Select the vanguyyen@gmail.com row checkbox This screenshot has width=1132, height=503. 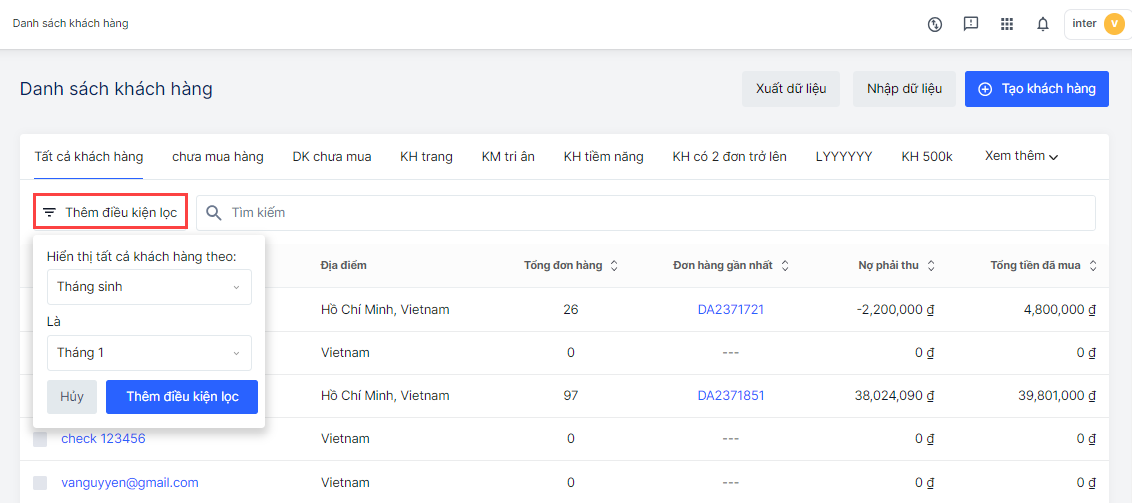point(40,483)
